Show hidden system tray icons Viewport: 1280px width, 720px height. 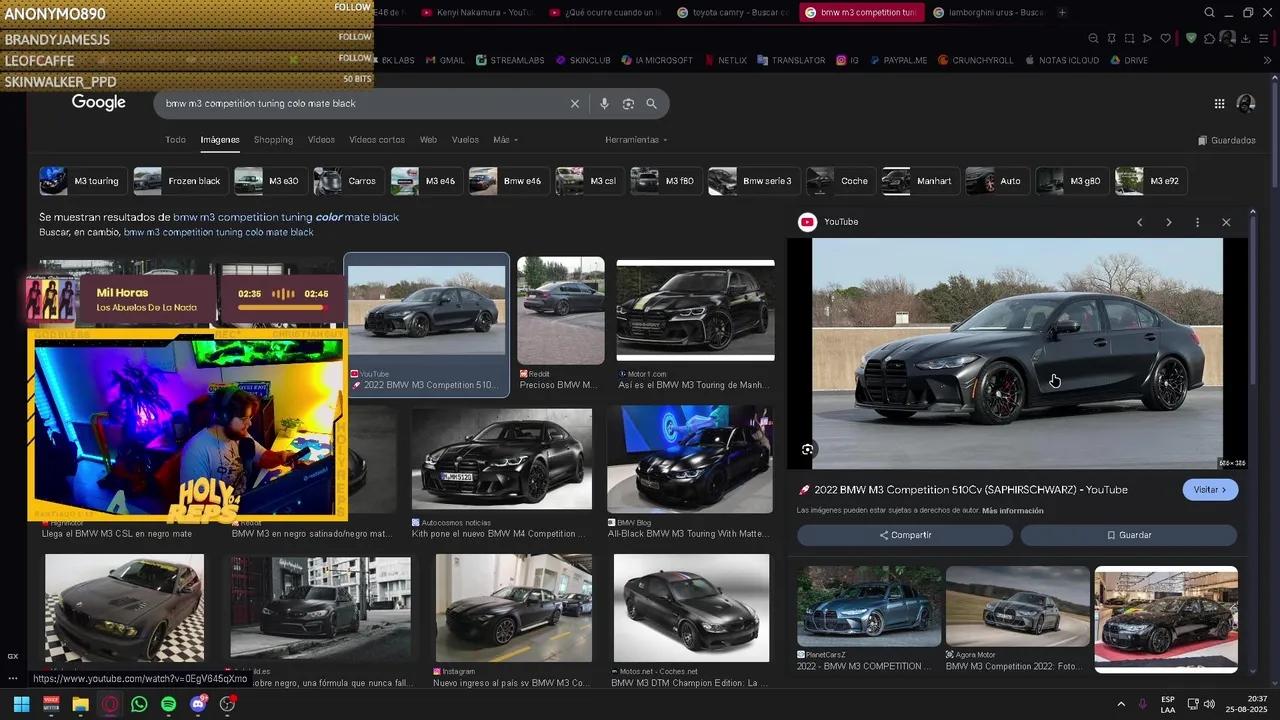coord(1121,704)
